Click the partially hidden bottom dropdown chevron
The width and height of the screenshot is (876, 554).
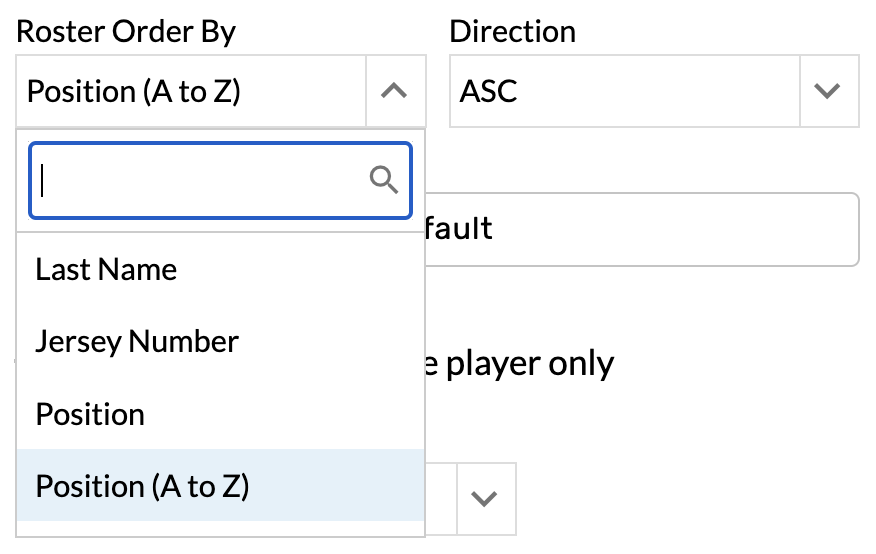click(x=485, y=498)
